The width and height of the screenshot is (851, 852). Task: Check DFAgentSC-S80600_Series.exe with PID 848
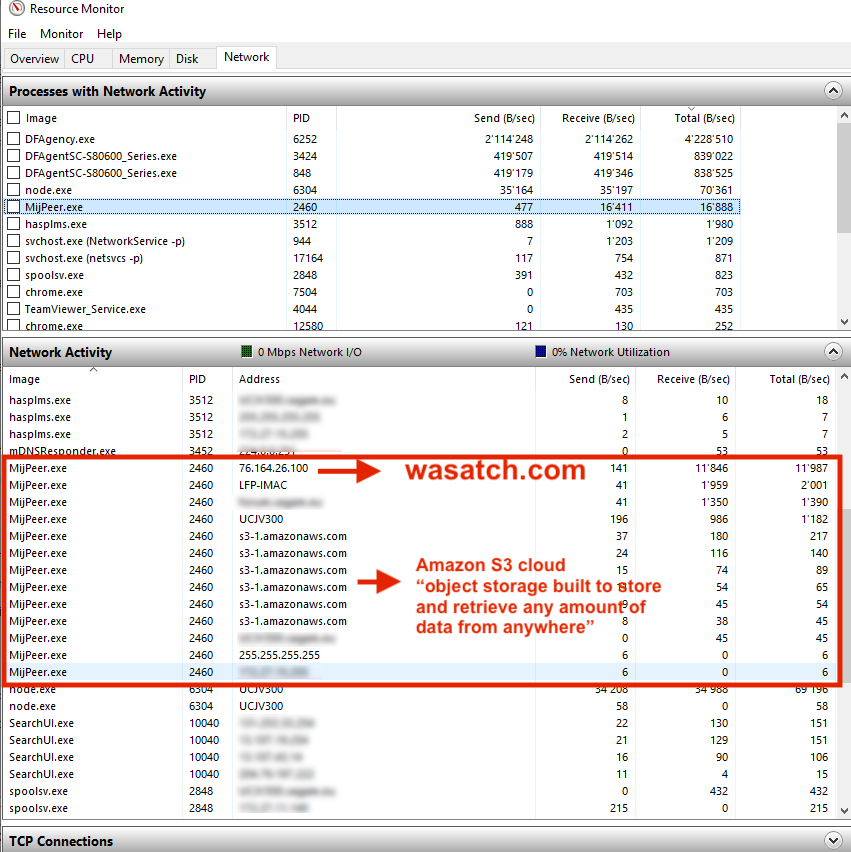[14, 173]
